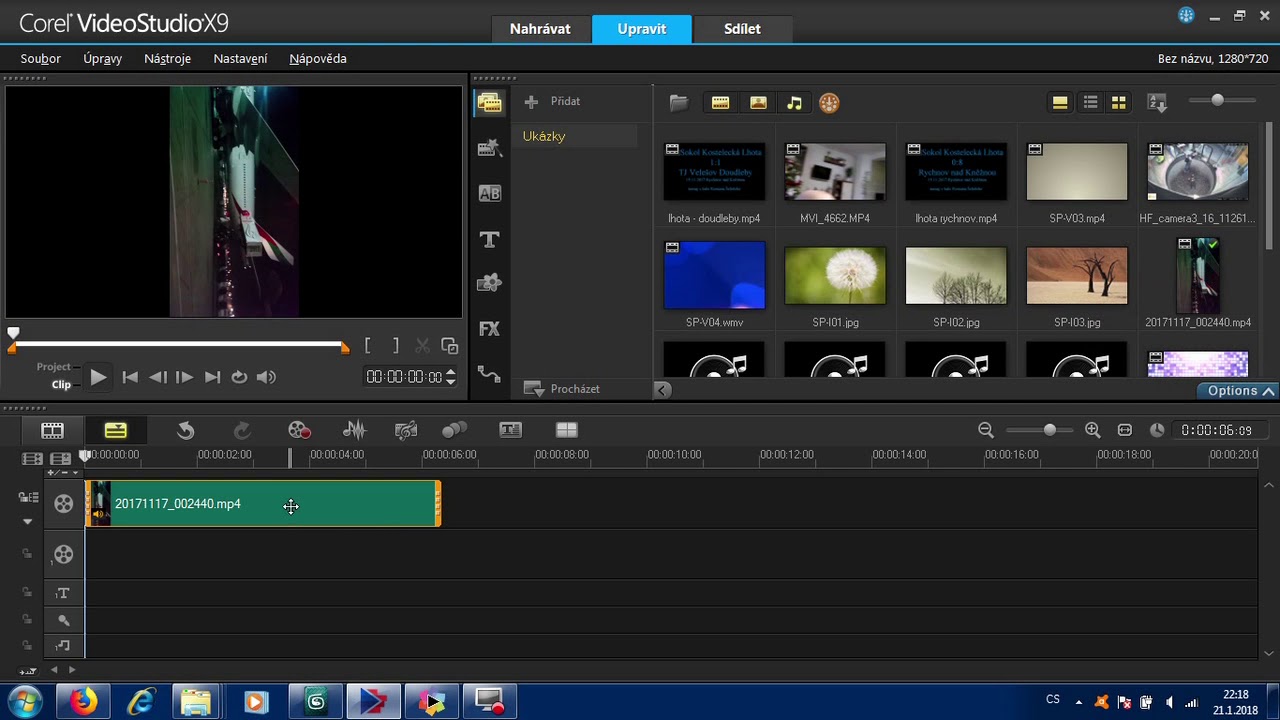Select the 20171117_002440.mp4 clip on timeline
The width and height of the screenshot is (1280, 720).
coord(263,504)
